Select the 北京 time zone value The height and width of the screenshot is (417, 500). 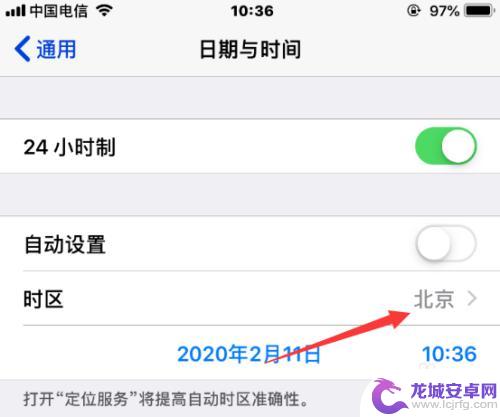tap(434, 299)
